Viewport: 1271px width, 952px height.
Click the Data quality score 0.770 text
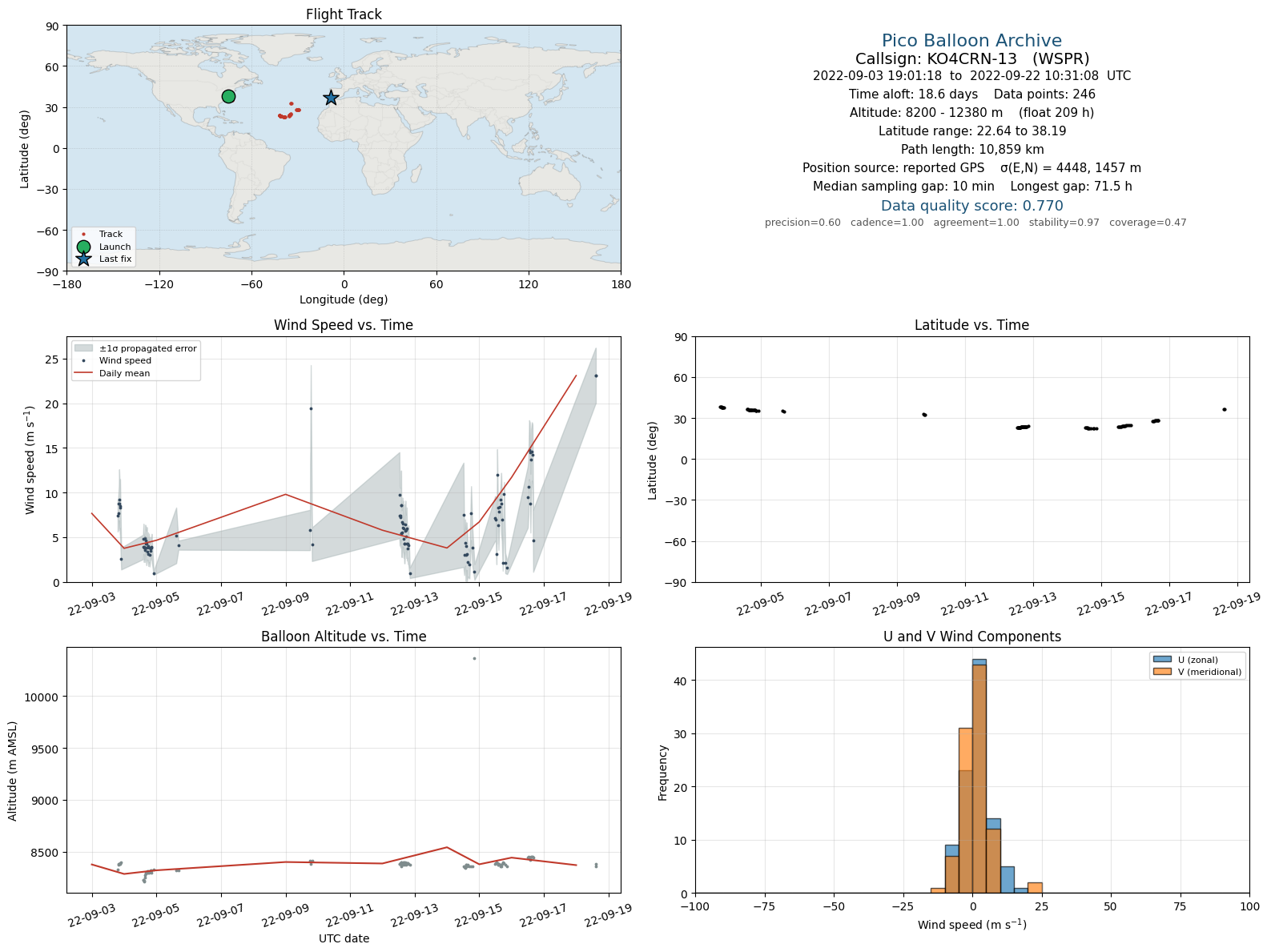click(x=971, y=206)
